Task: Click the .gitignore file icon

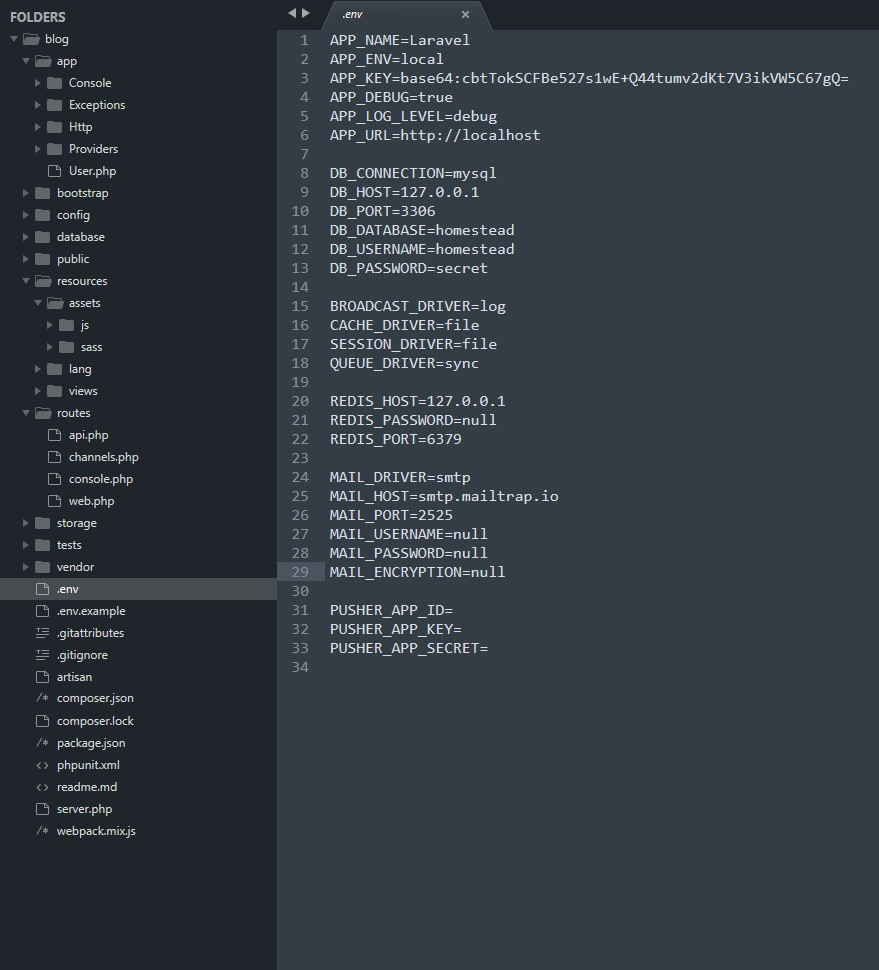Action: click(42, 655)
